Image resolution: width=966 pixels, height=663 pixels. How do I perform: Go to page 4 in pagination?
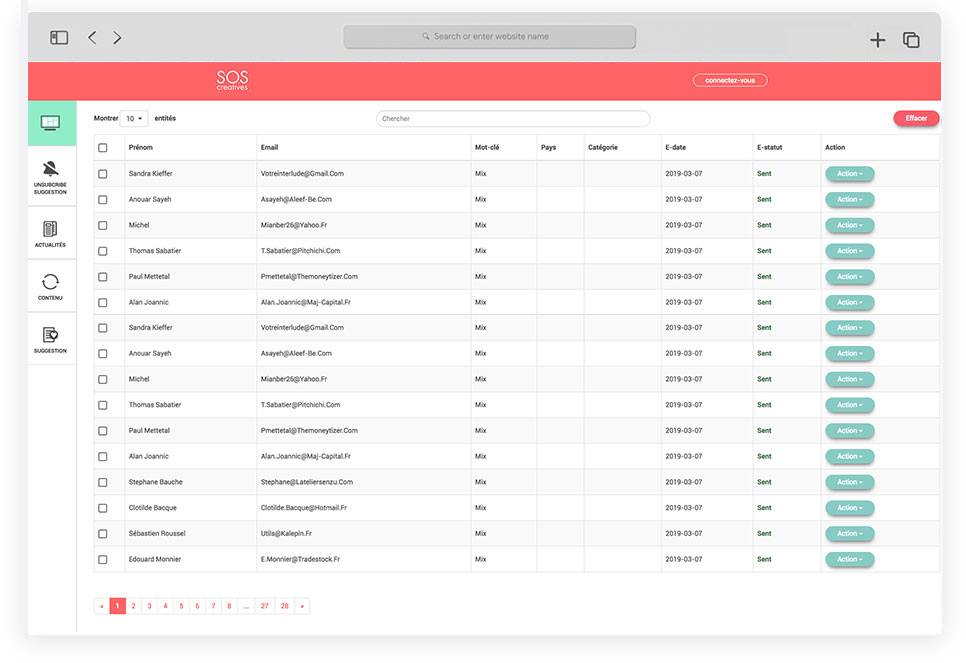[165, 606]
